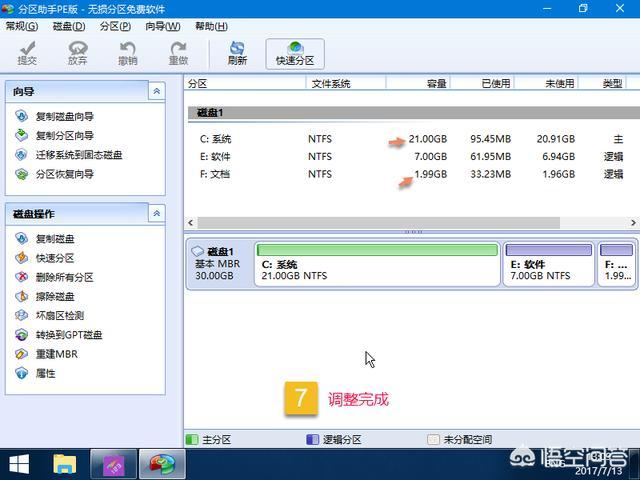Click the partition list horizontal scrollbar thumb
The image size is (640, 480).
click(x=379, y=223)
